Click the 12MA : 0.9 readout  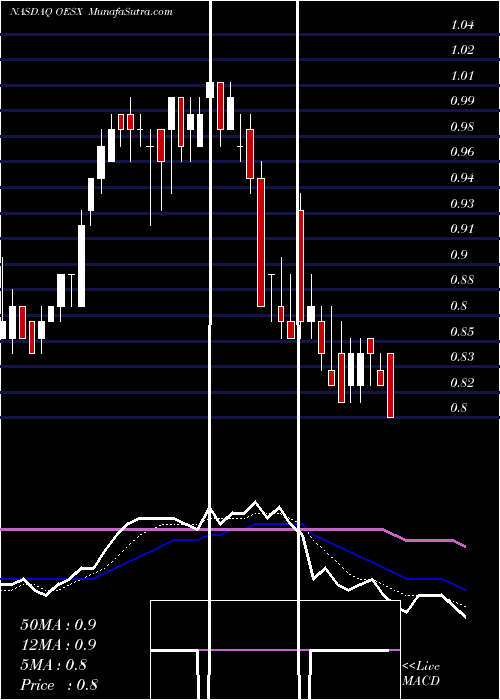58,645
